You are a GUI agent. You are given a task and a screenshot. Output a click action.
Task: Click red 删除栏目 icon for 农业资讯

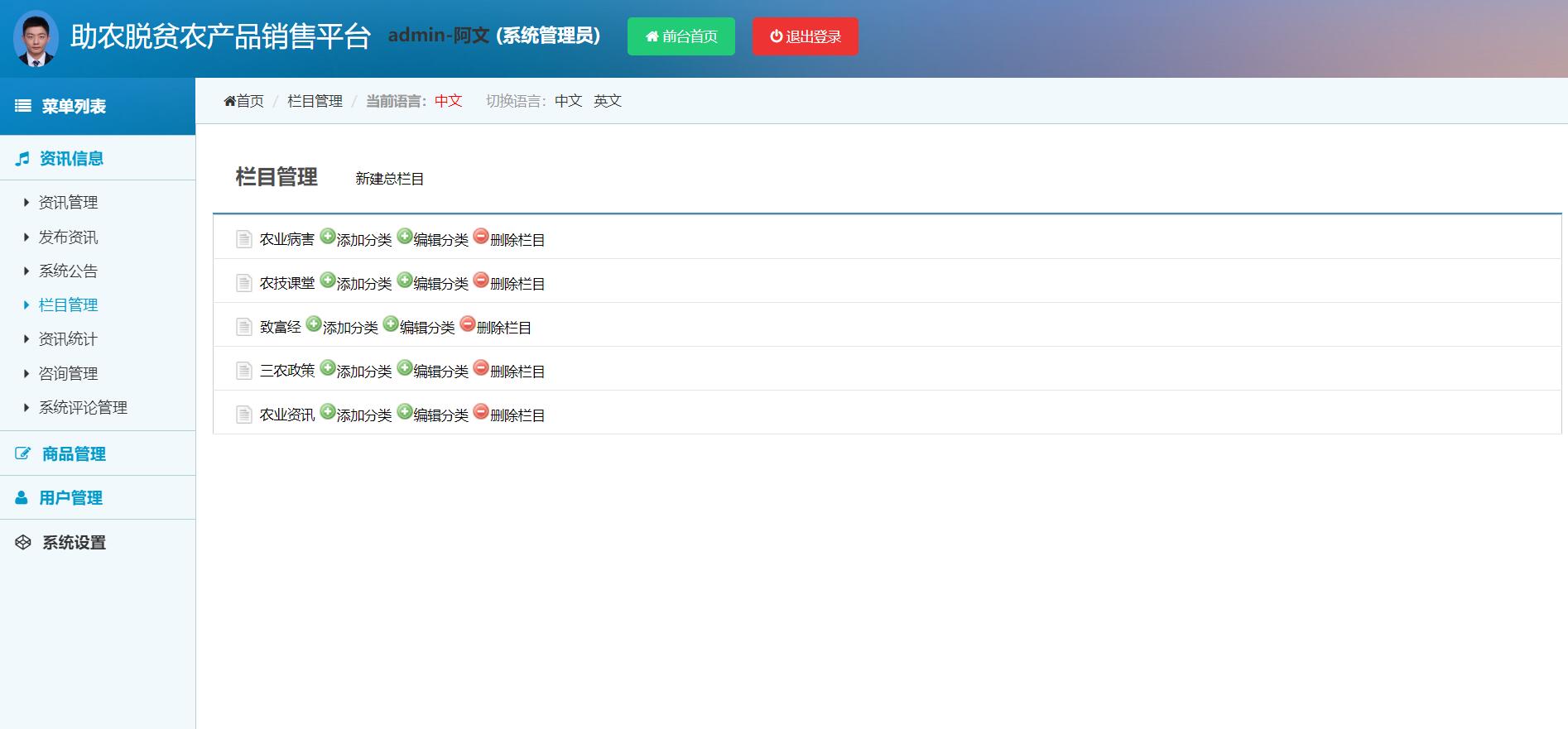click(481, 411)
